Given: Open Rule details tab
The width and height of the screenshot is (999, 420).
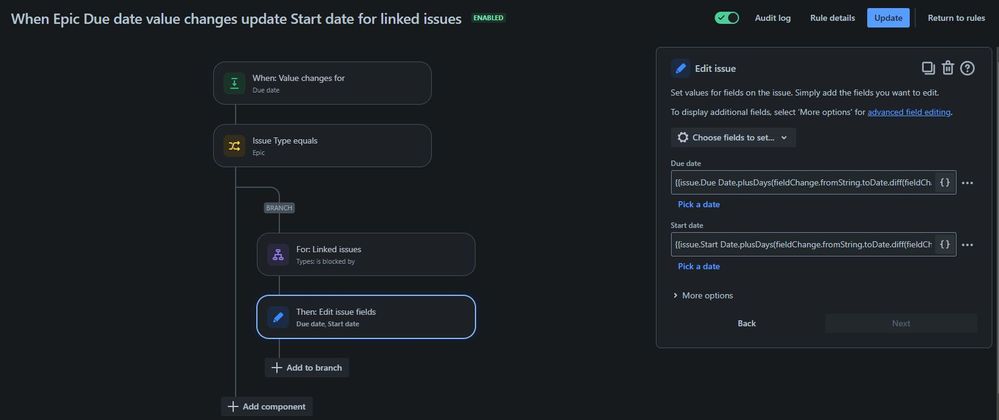Looking at the screenshot, I should pyautogui.click(x=832, y=18).
